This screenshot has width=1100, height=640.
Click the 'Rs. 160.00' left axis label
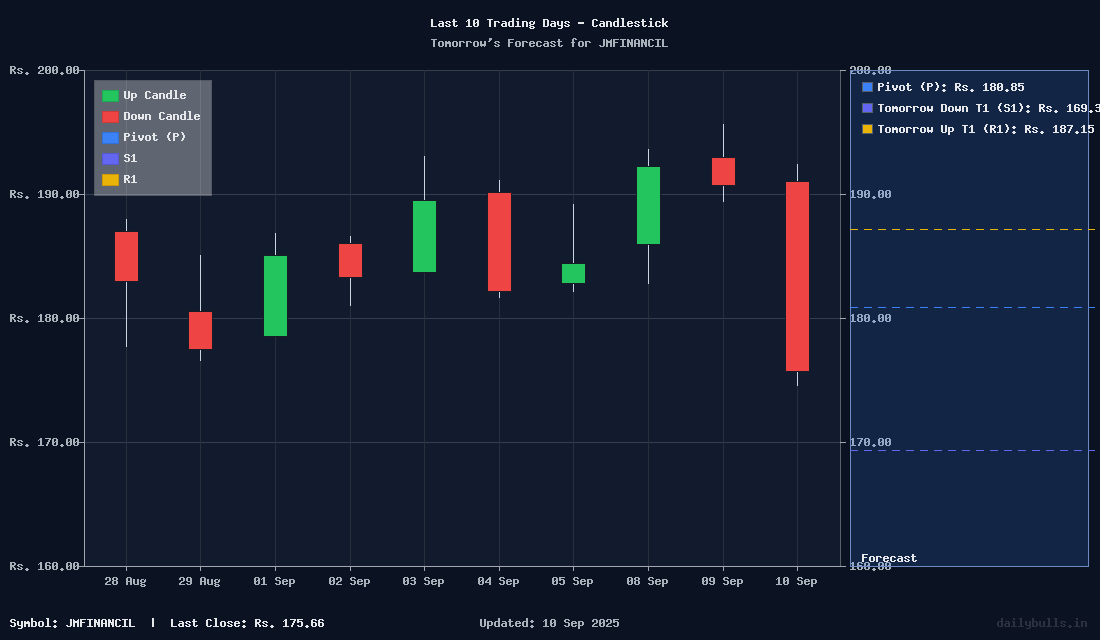(x=44, y=566)
